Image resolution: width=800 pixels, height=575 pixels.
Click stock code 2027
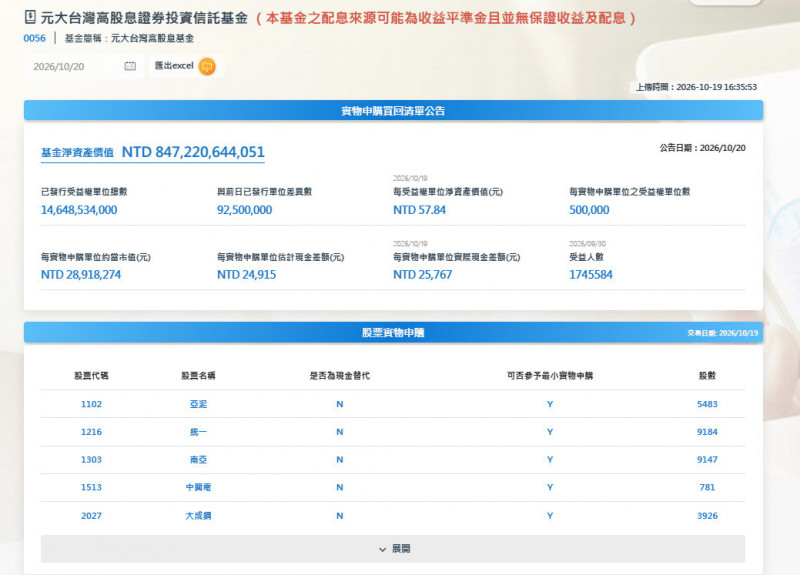pos(91,516)
